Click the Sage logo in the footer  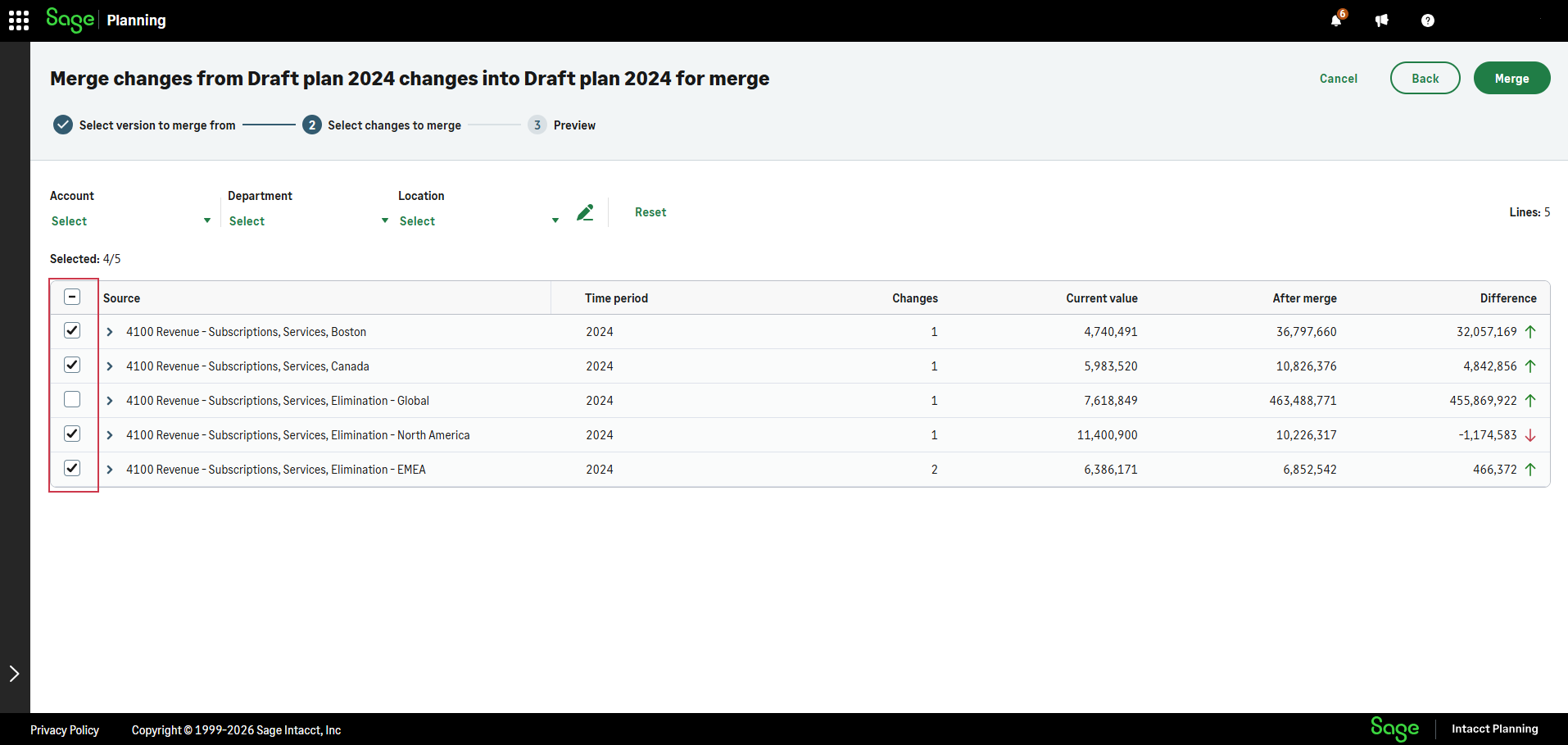point(1394,729)
